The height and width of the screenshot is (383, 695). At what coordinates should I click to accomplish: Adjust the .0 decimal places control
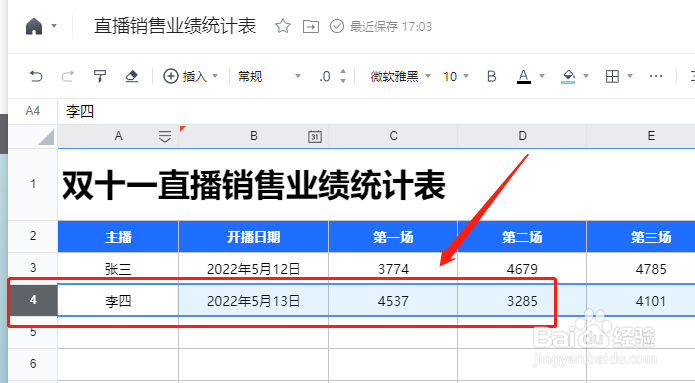(x=325, y=77)
